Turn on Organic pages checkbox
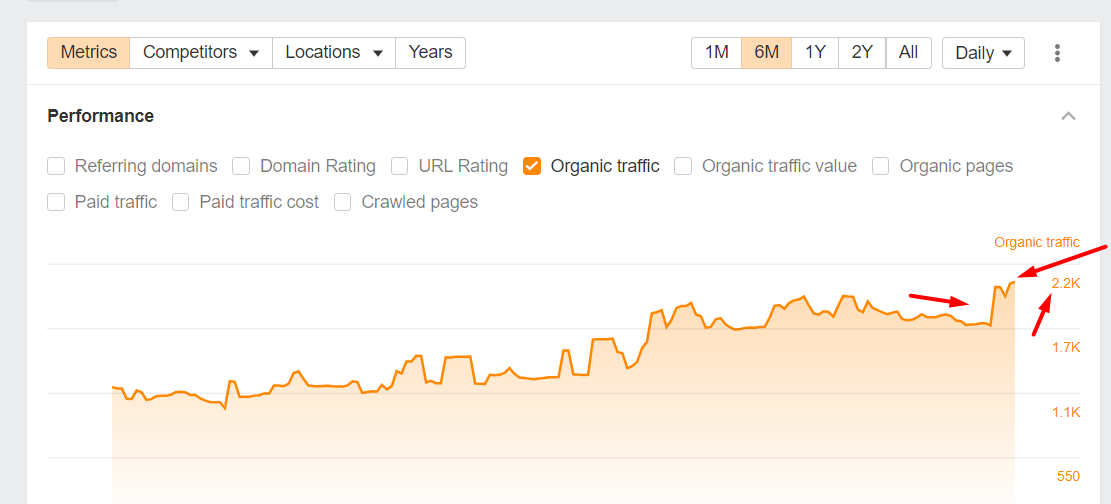 (881, 166)
